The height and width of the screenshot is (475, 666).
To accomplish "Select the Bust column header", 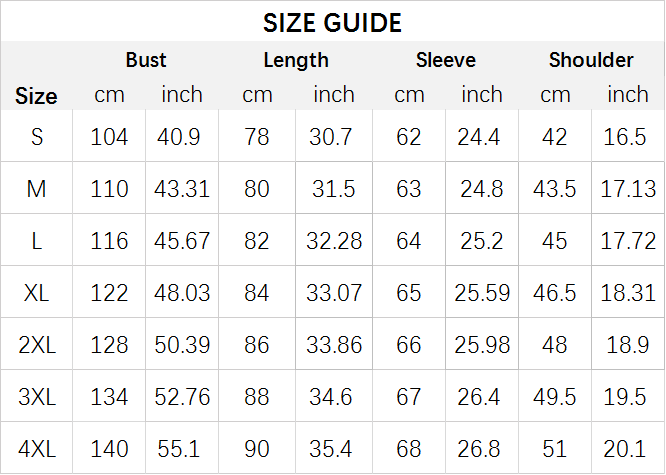I will click(146, 60).
